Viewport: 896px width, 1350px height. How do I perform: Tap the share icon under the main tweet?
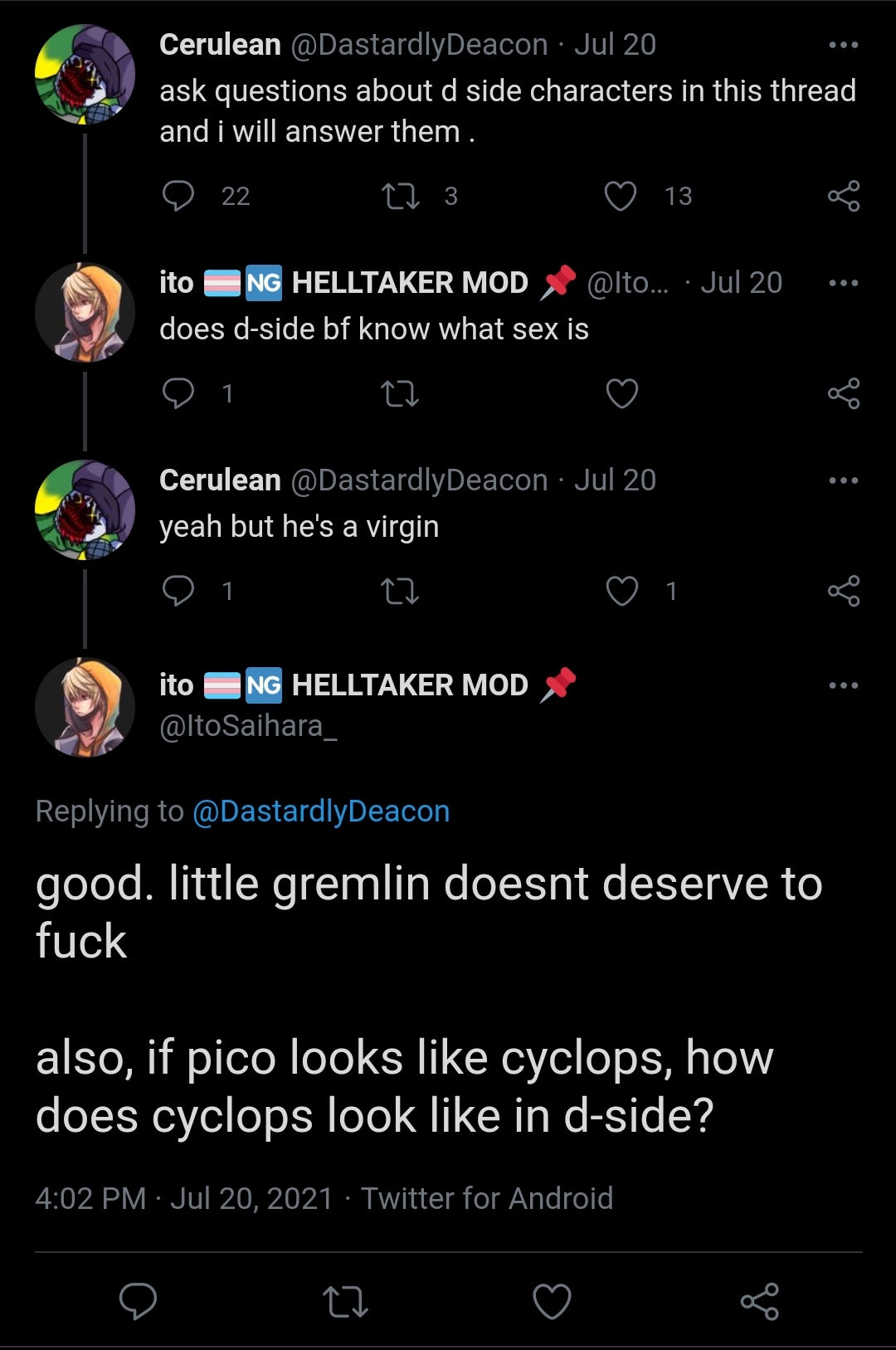tap(759, 1300)
